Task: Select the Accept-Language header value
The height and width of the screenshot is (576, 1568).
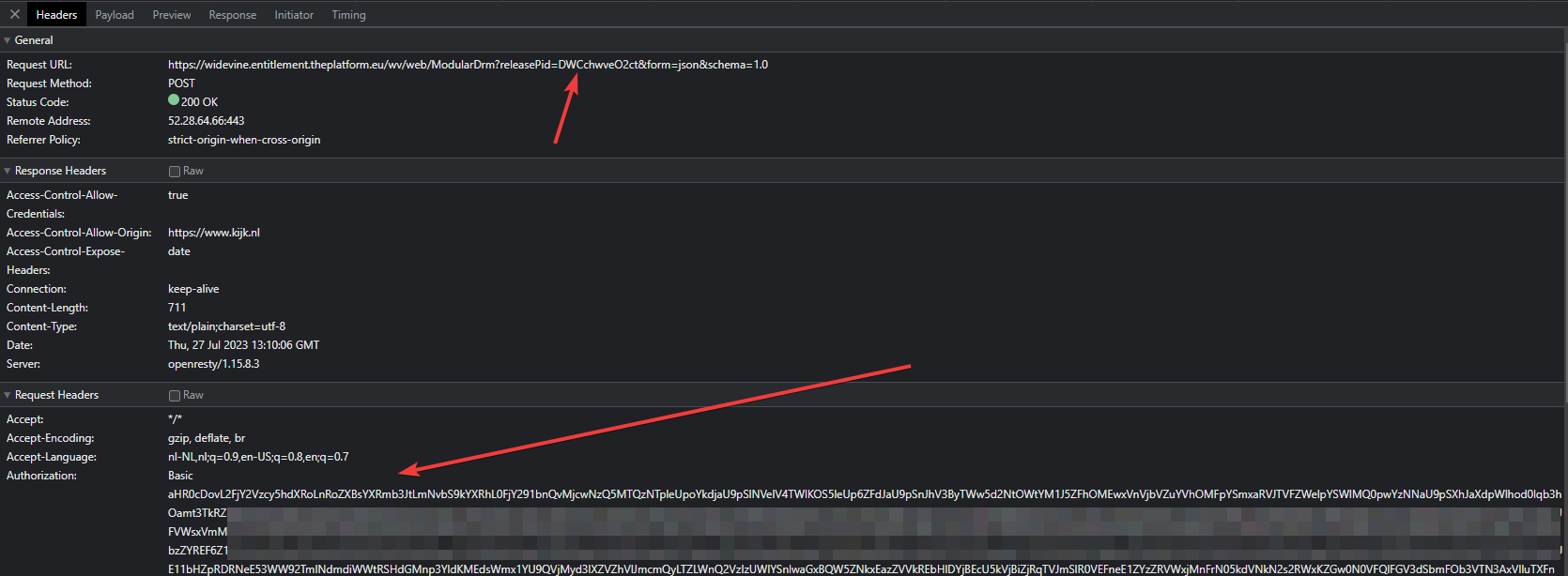Action: (x=258, y=457)
